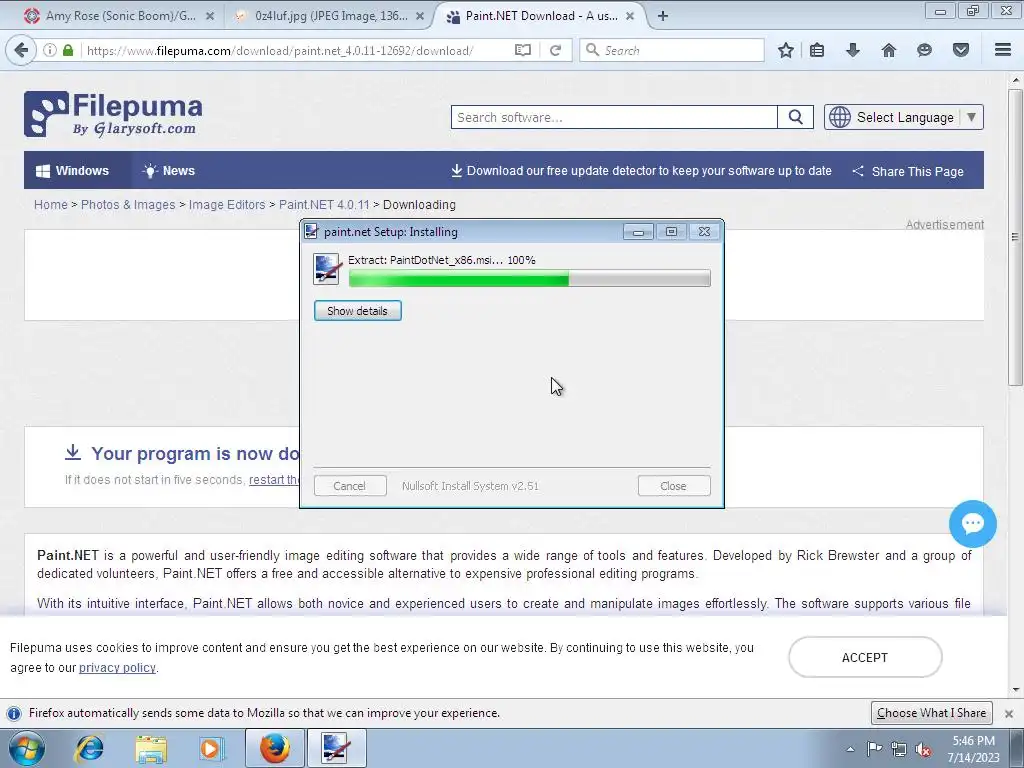The image size is (1024, 768).
Task: Click the URL address bar
Action: tap(297, 50)
